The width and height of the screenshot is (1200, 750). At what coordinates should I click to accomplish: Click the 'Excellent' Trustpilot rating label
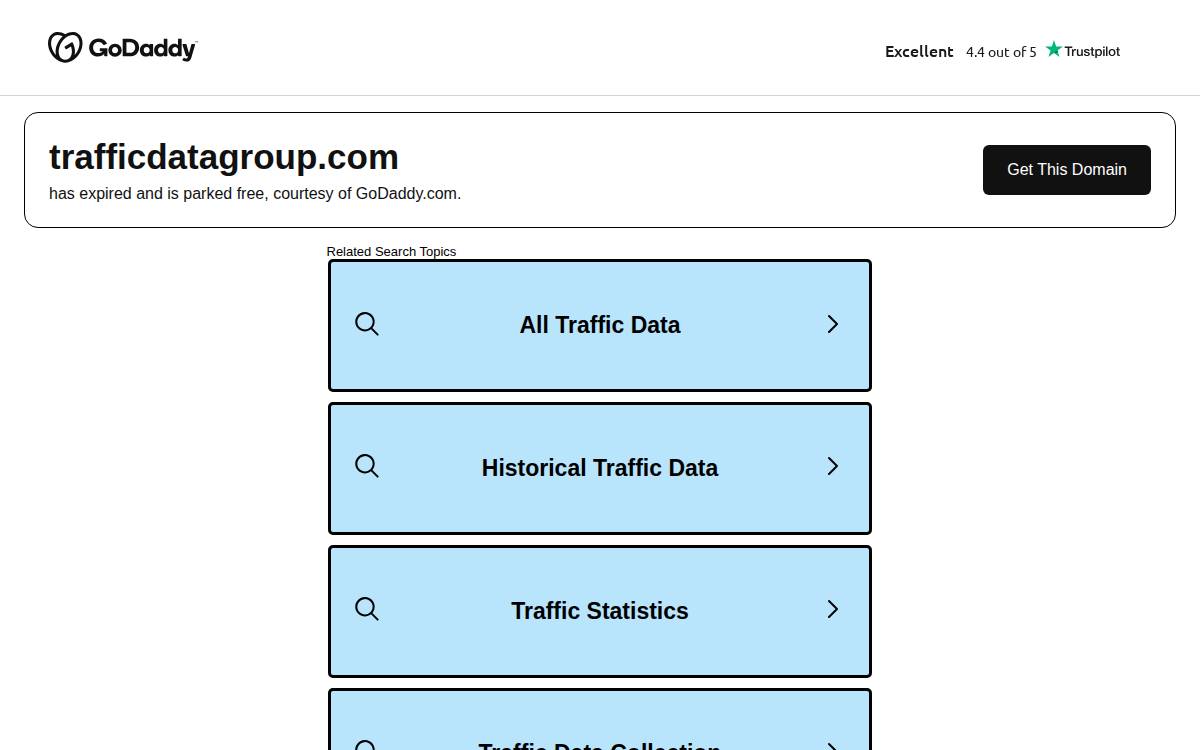coord(919,51)
